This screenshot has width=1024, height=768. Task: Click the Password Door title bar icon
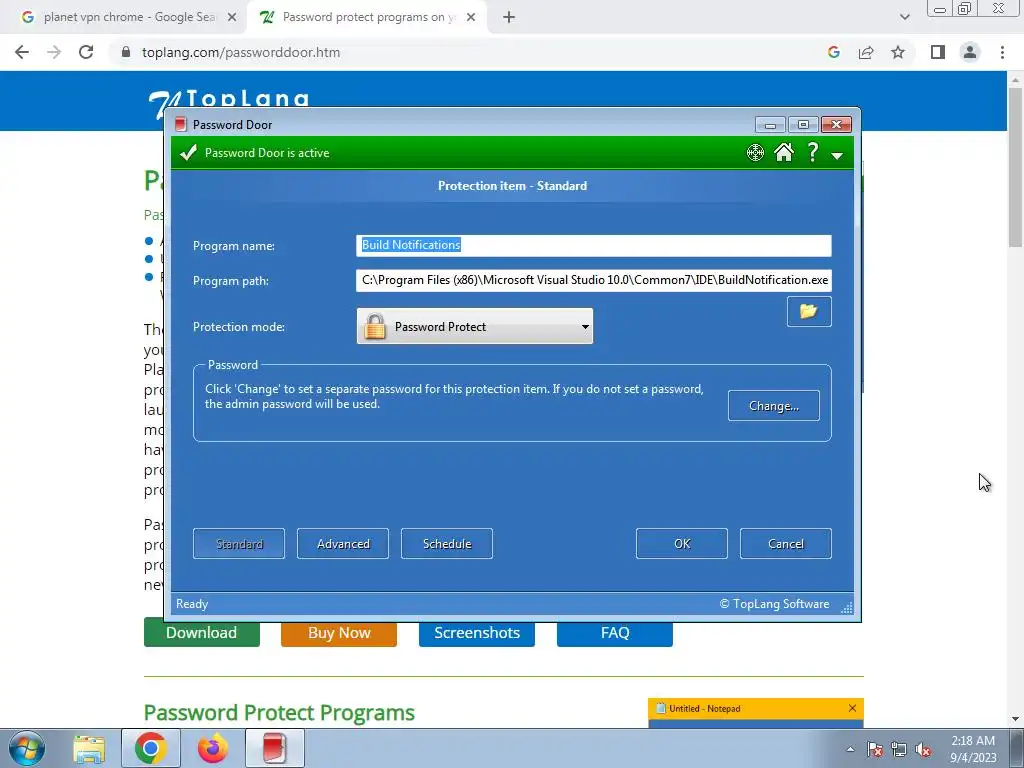click(x=181, y=124)
